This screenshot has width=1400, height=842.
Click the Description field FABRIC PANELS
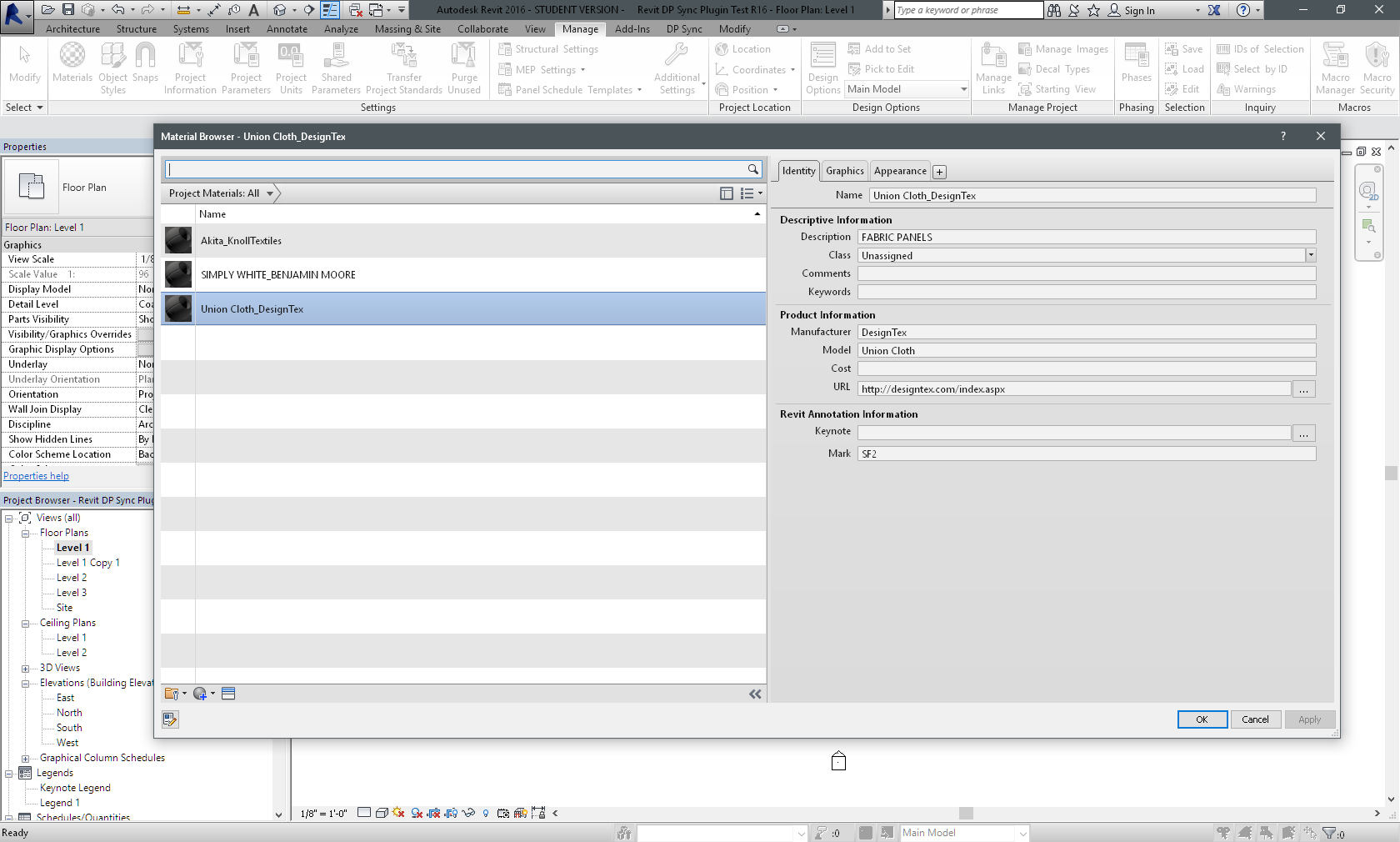pos(1087,237)
